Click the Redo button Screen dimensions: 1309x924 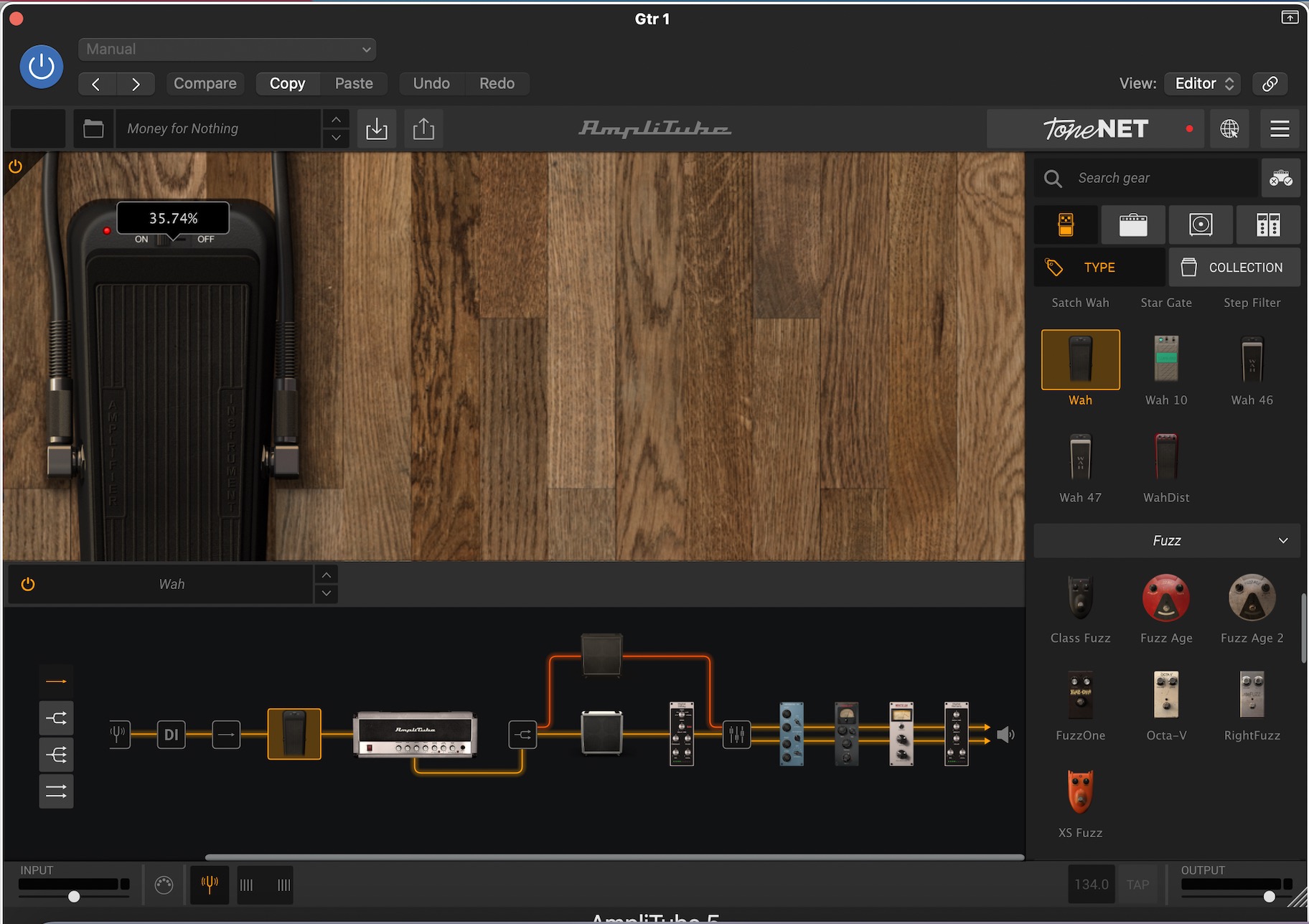point(497,83)
